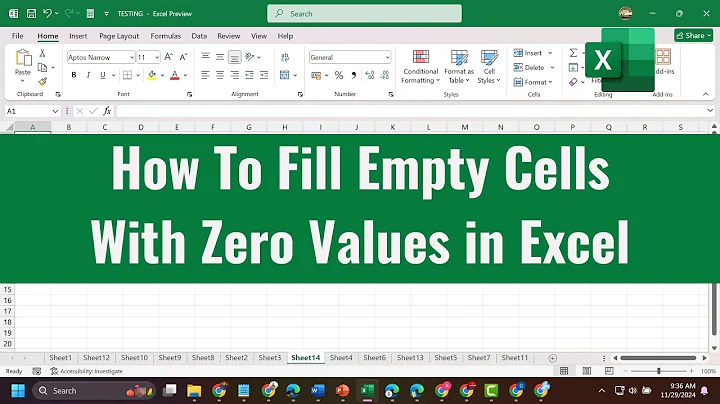Image resolution: width=720 pixels, height=404 pixels.
Task: Open the font name dropdown Aptos Narrow
Action: [132, 57]
